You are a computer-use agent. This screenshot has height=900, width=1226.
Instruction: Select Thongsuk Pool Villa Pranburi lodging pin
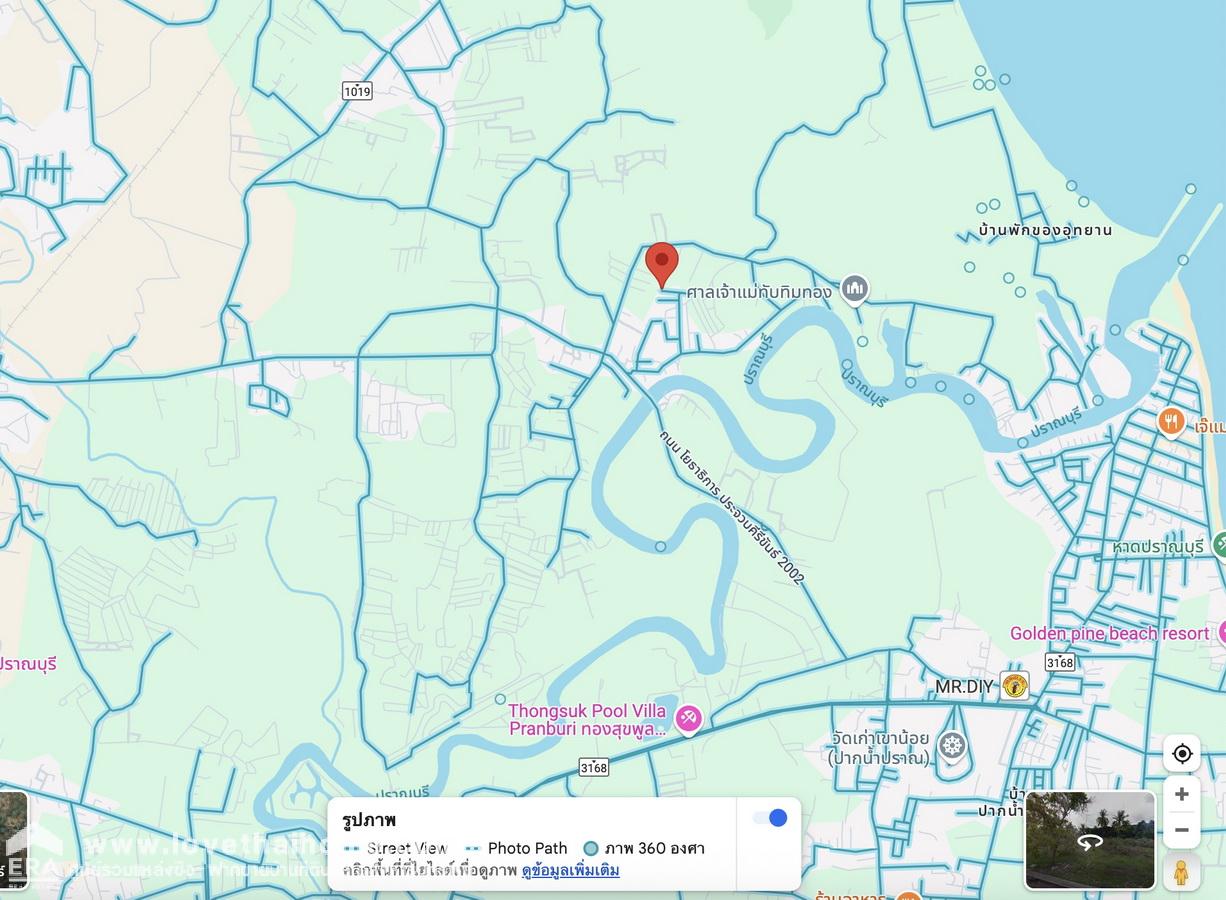[687, 719]
